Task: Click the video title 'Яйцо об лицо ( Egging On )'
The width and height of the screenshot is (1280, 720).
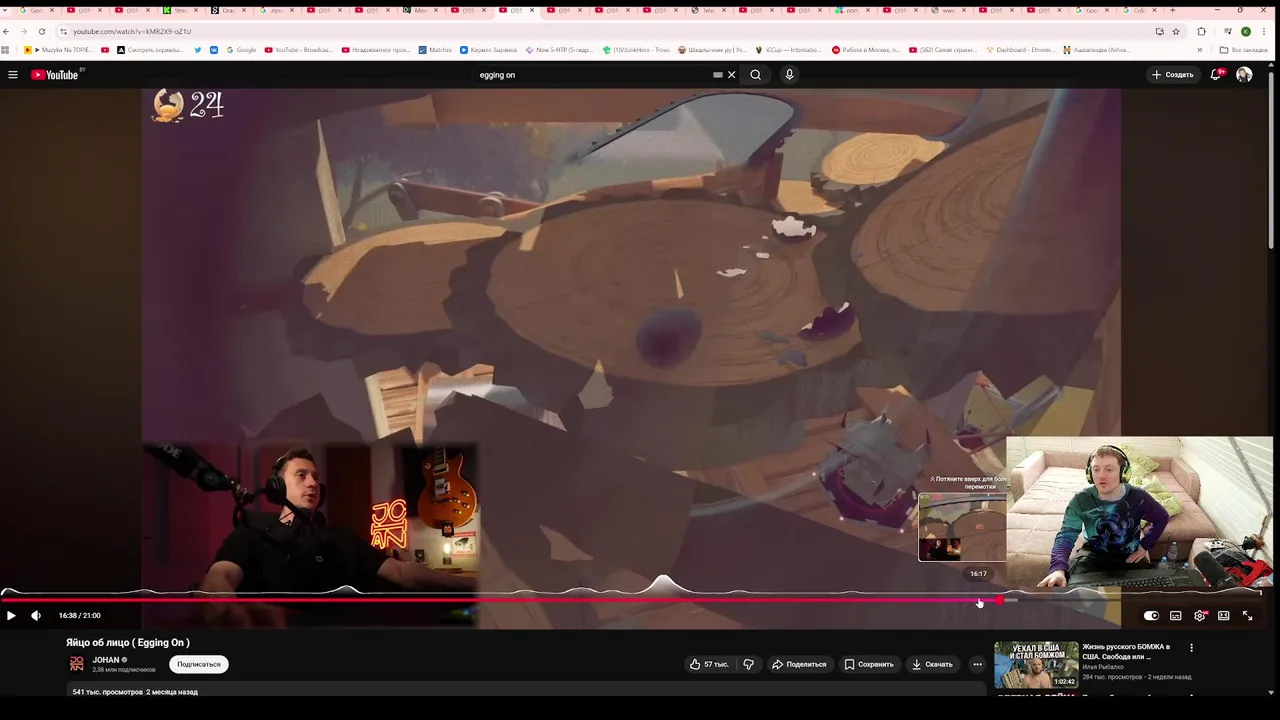Action: pos(128,643)
